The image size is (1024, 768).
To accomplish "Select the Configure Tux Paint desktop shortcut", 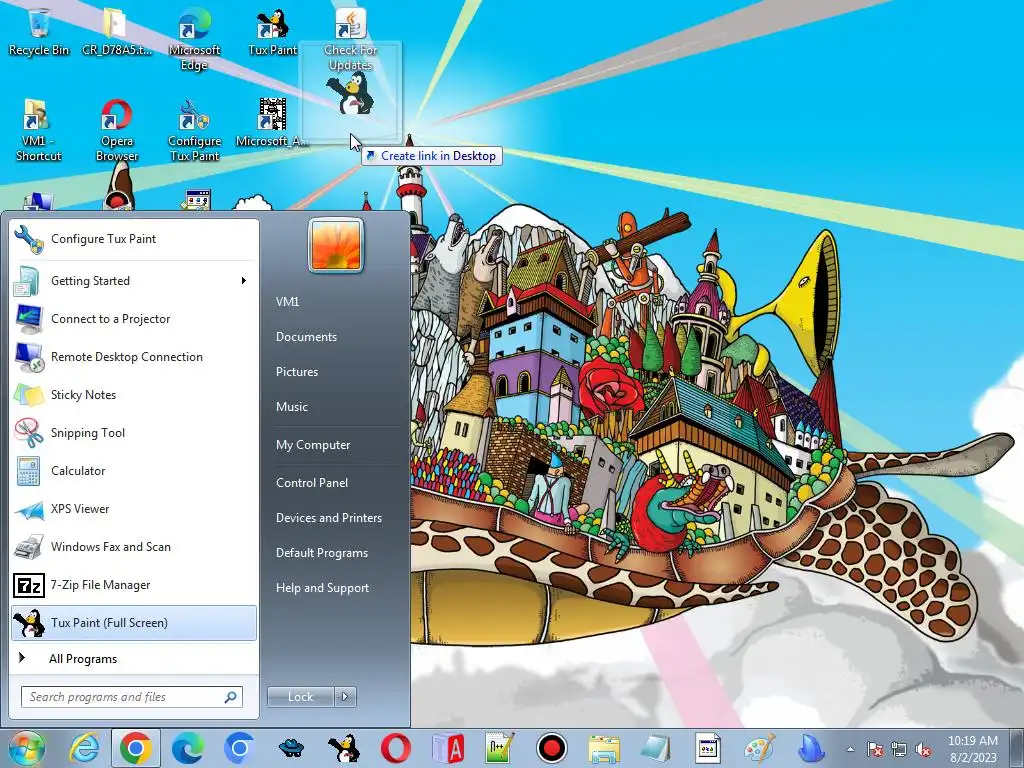I will click(194, 129).
